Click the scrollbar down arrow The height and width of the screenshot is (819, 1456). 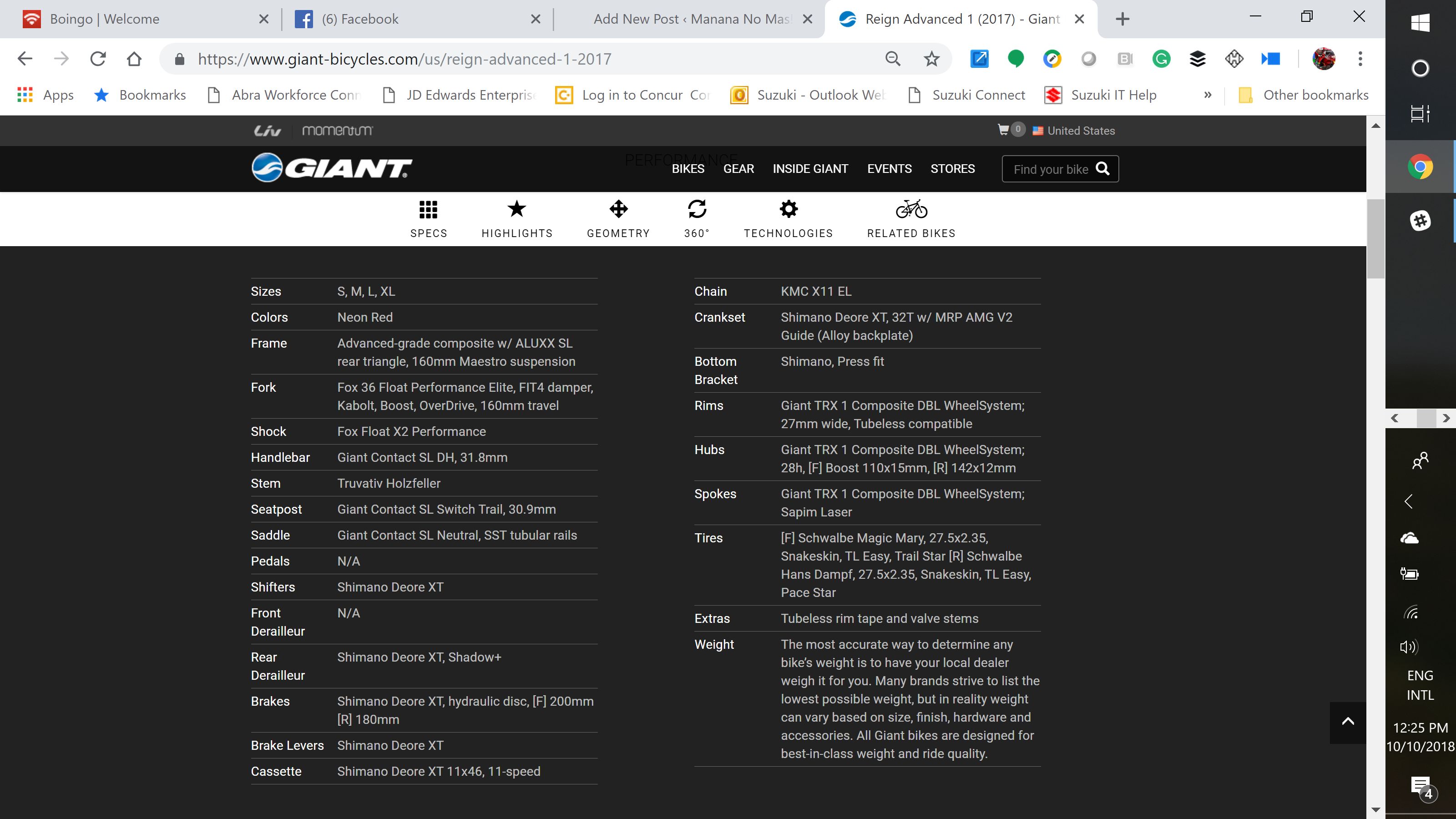click(1376, 810)
